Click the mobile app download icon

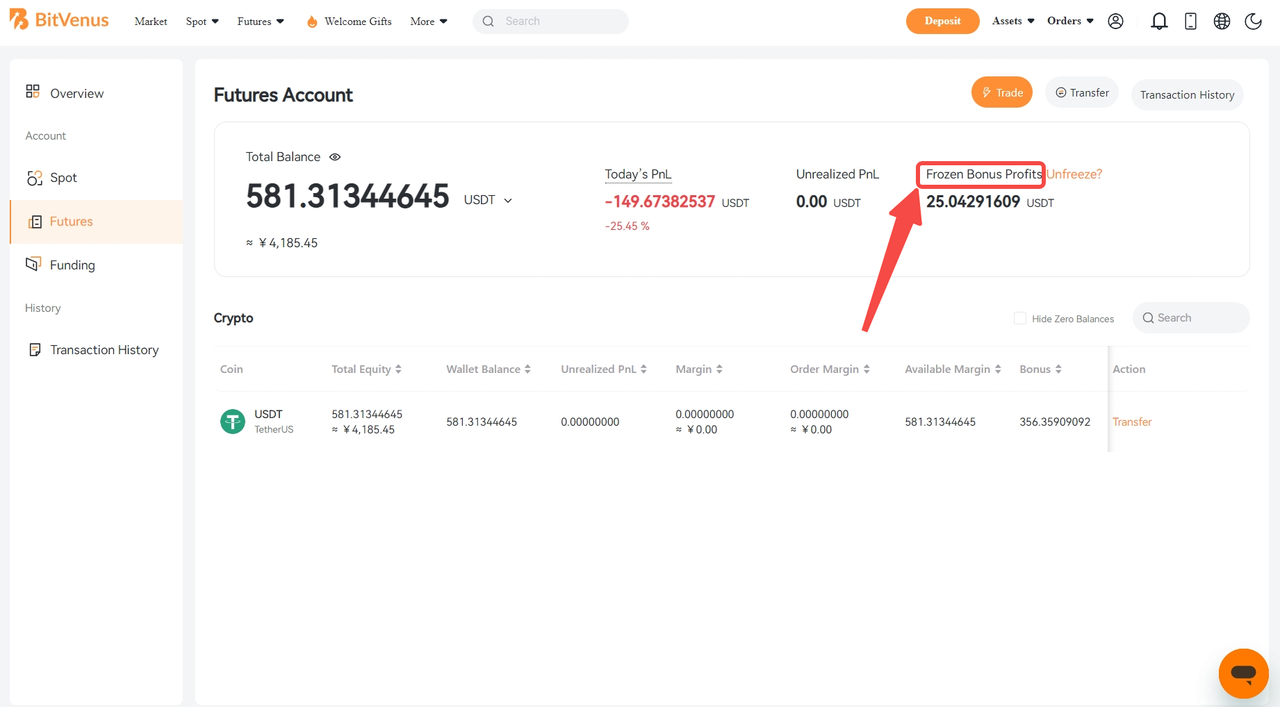[x=1190, y=21]
